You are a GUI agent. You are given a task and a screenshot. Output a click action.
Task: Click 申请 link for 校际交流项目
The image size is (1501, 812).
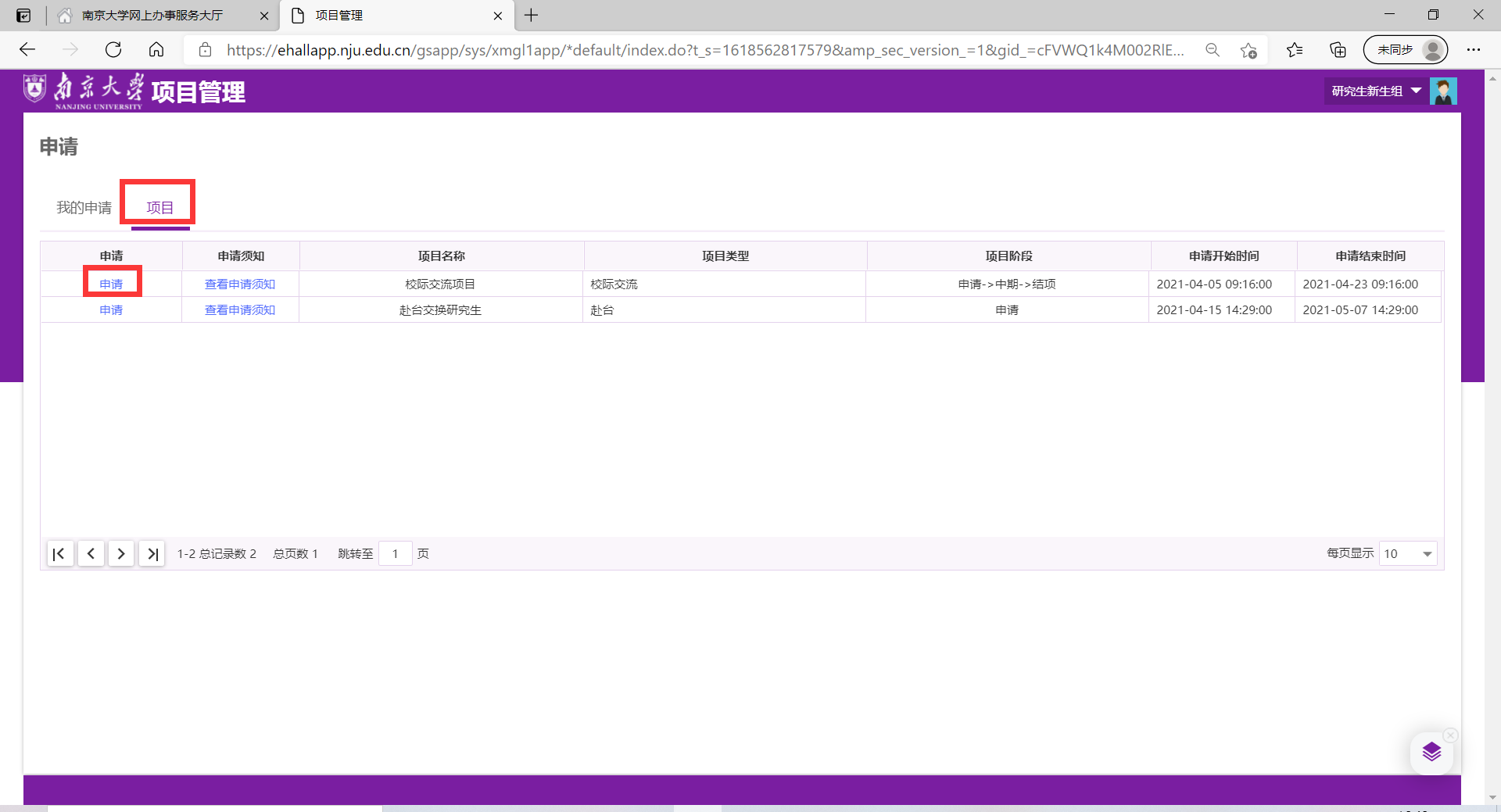pos(111,284)
